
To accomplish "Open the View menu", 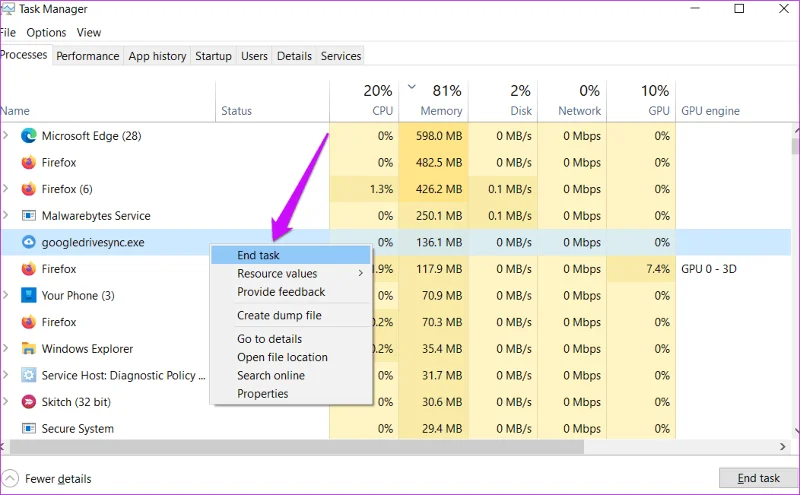I will pyautogui.click(x=89, y=33).
